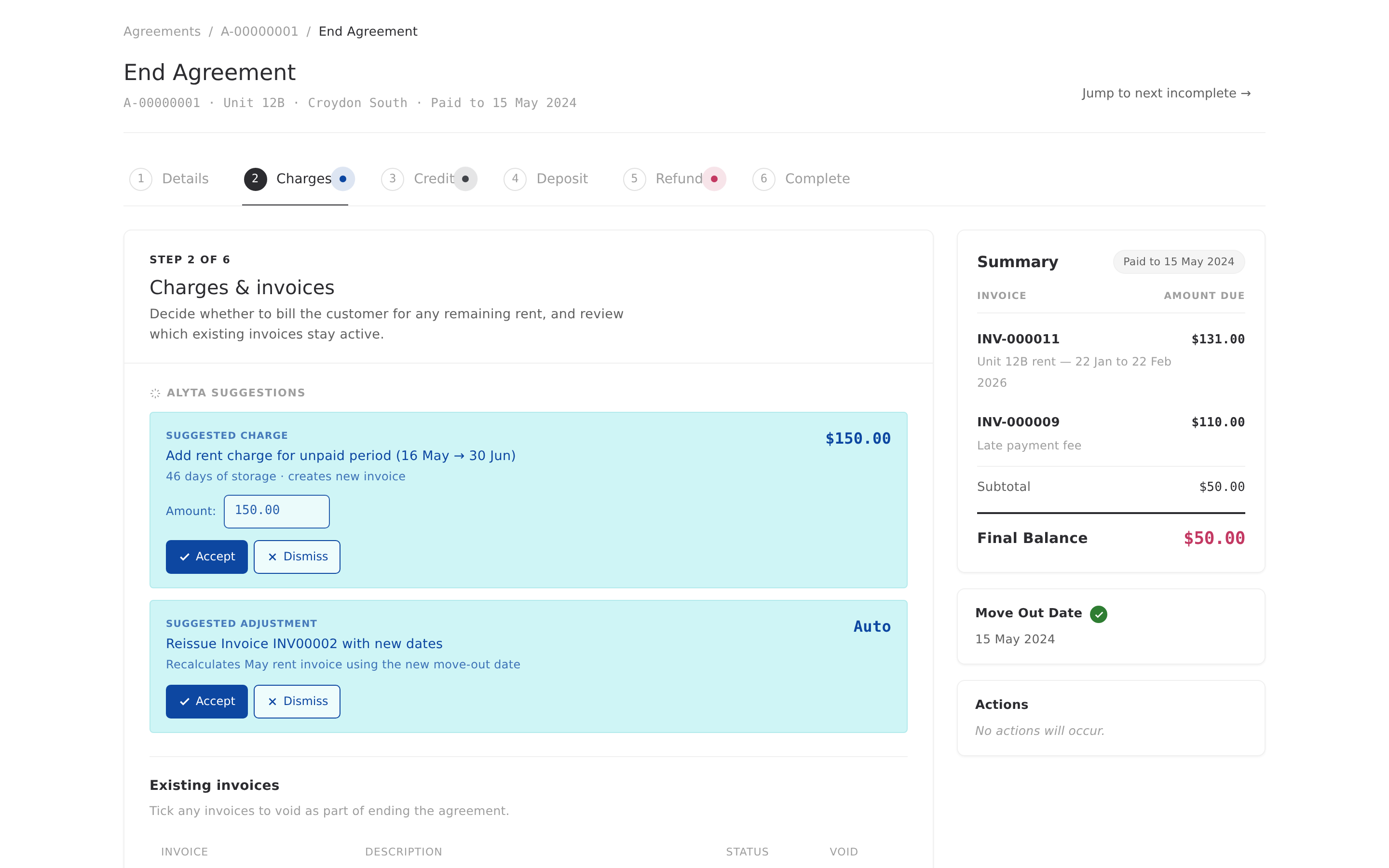Select the Charges step tab
1389x868 pixels.
click(295, 179)
